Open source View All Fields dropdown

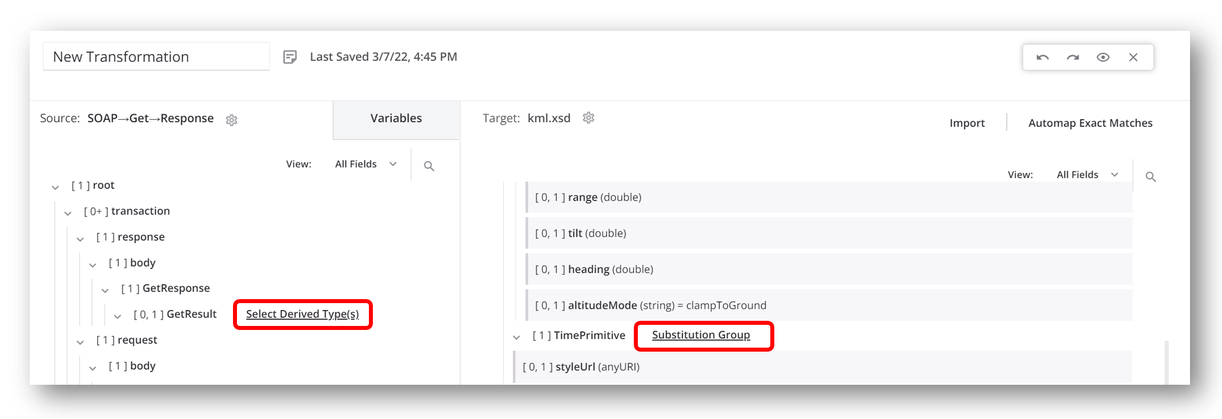coord(366,164)
